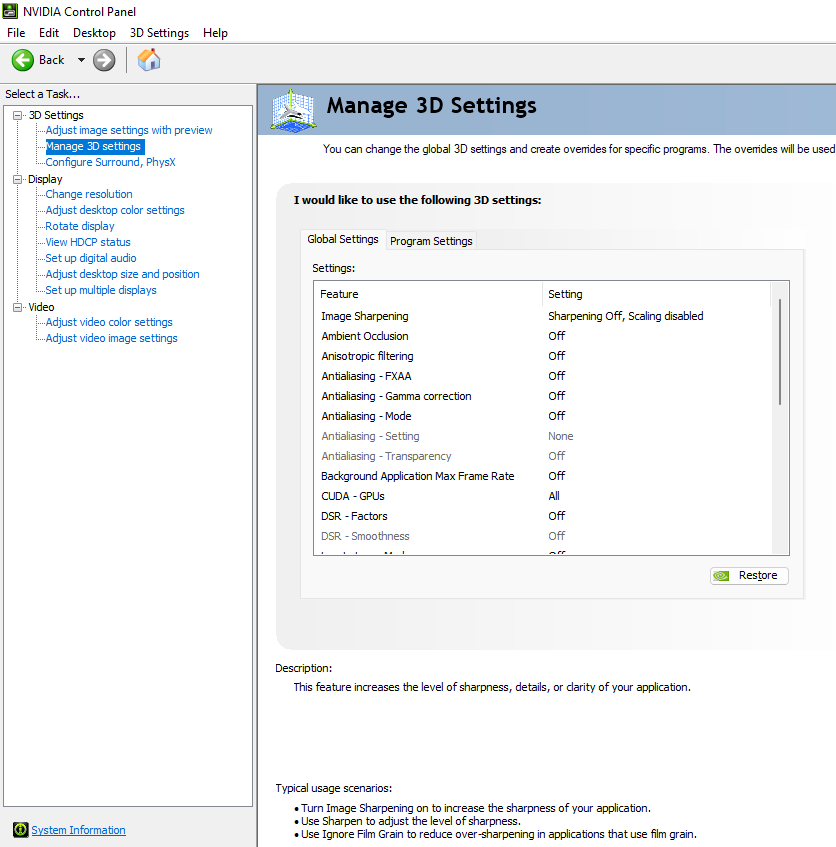This screenshot has width=836, height=847.
Task: Open the System Information link
Action: pyautogui.click(x=78, y=830)
